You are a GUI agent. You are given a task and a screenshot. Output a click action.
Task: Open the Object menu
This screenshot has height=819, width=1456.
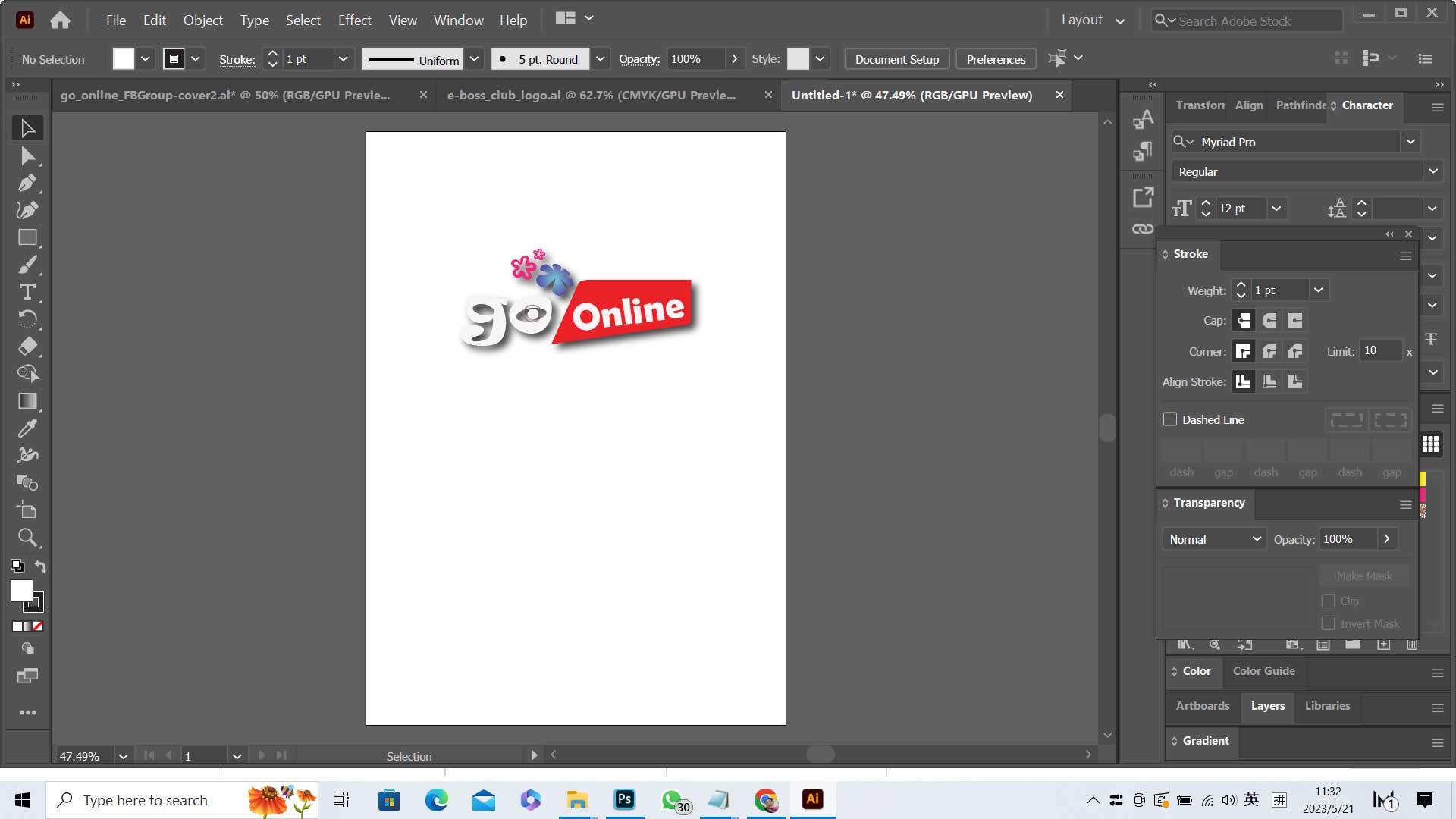203,20
